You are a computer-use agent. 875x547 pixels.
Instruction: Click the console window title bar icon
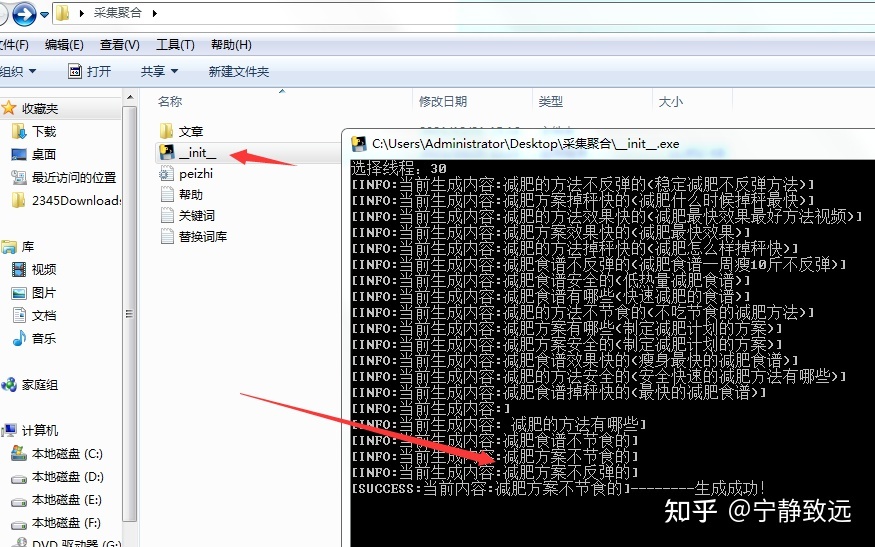pyautogui.click(x=358, y=144)
